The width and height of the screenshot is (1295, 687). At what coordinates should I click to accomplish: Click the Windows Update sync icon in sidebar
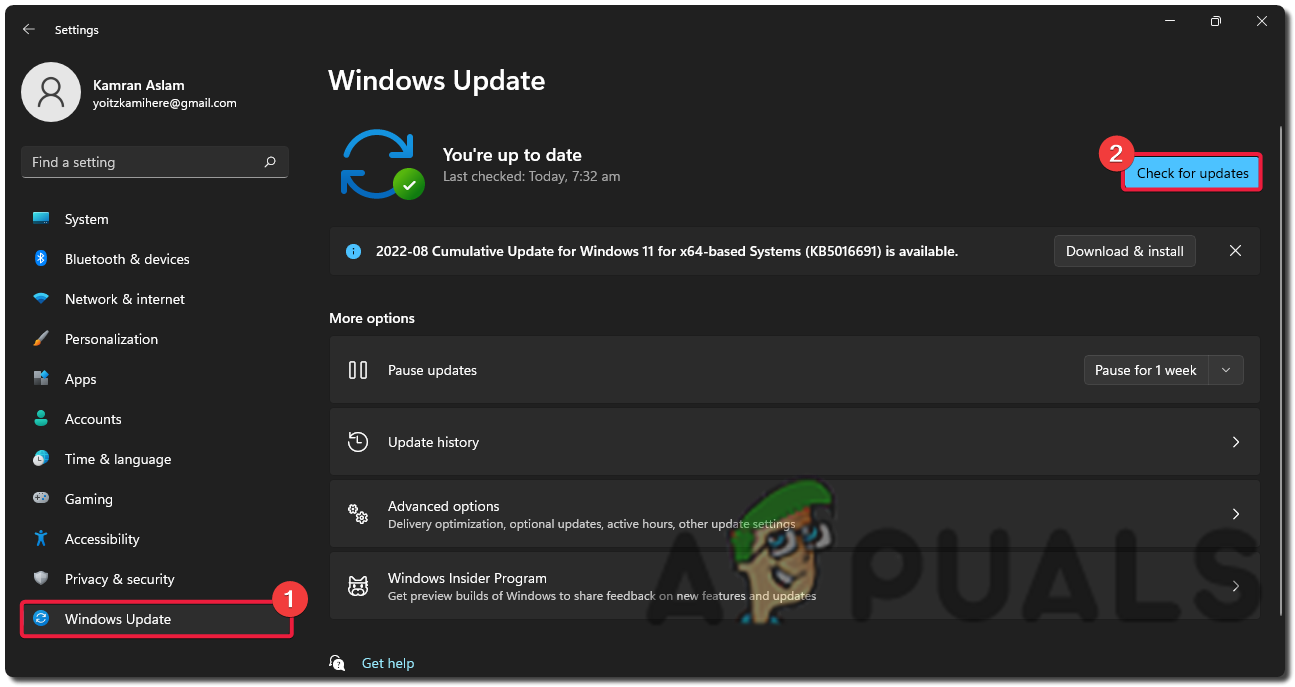pyautogui.click(x=41, y=619)
